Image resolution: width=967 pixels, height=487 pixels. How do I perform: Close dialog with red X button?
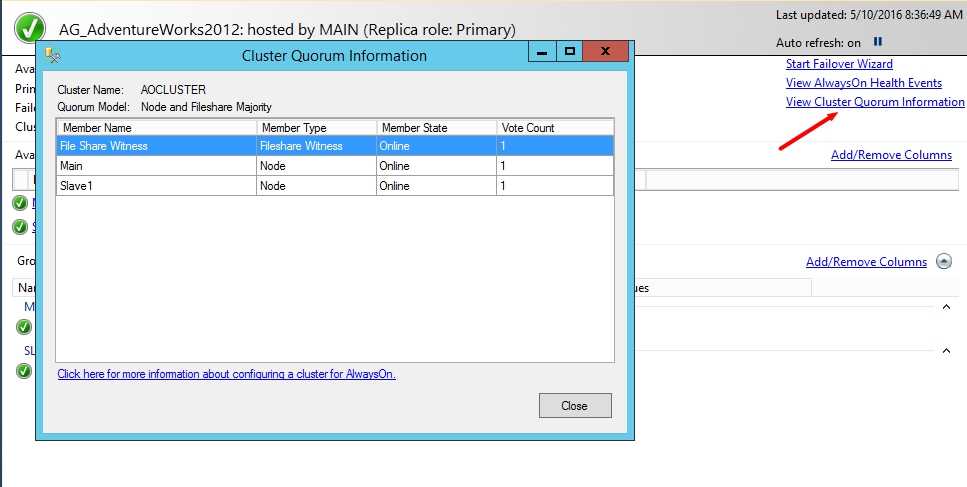(x=606, y=52)
